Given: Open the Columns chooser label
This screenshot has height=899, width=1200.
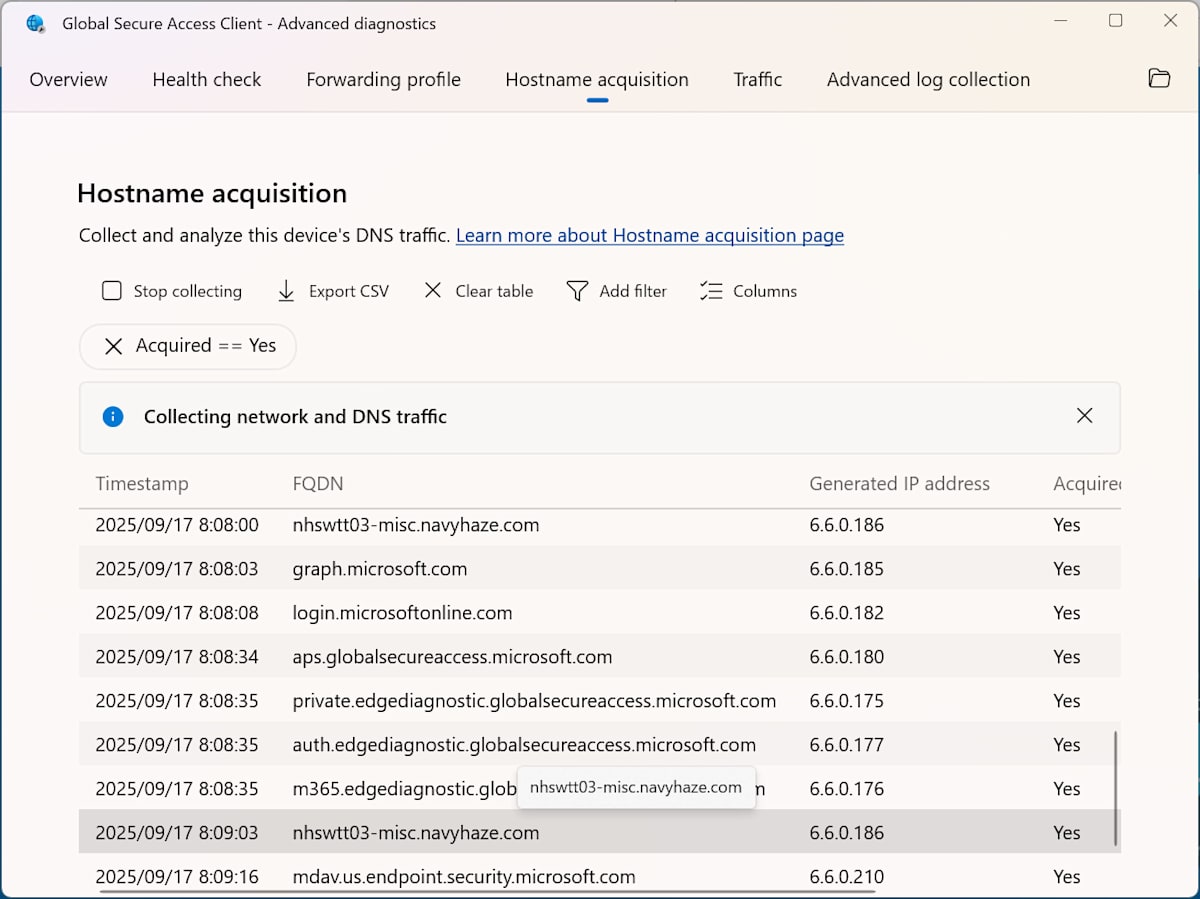Looking at the screenshot, I should pos(765,291).
